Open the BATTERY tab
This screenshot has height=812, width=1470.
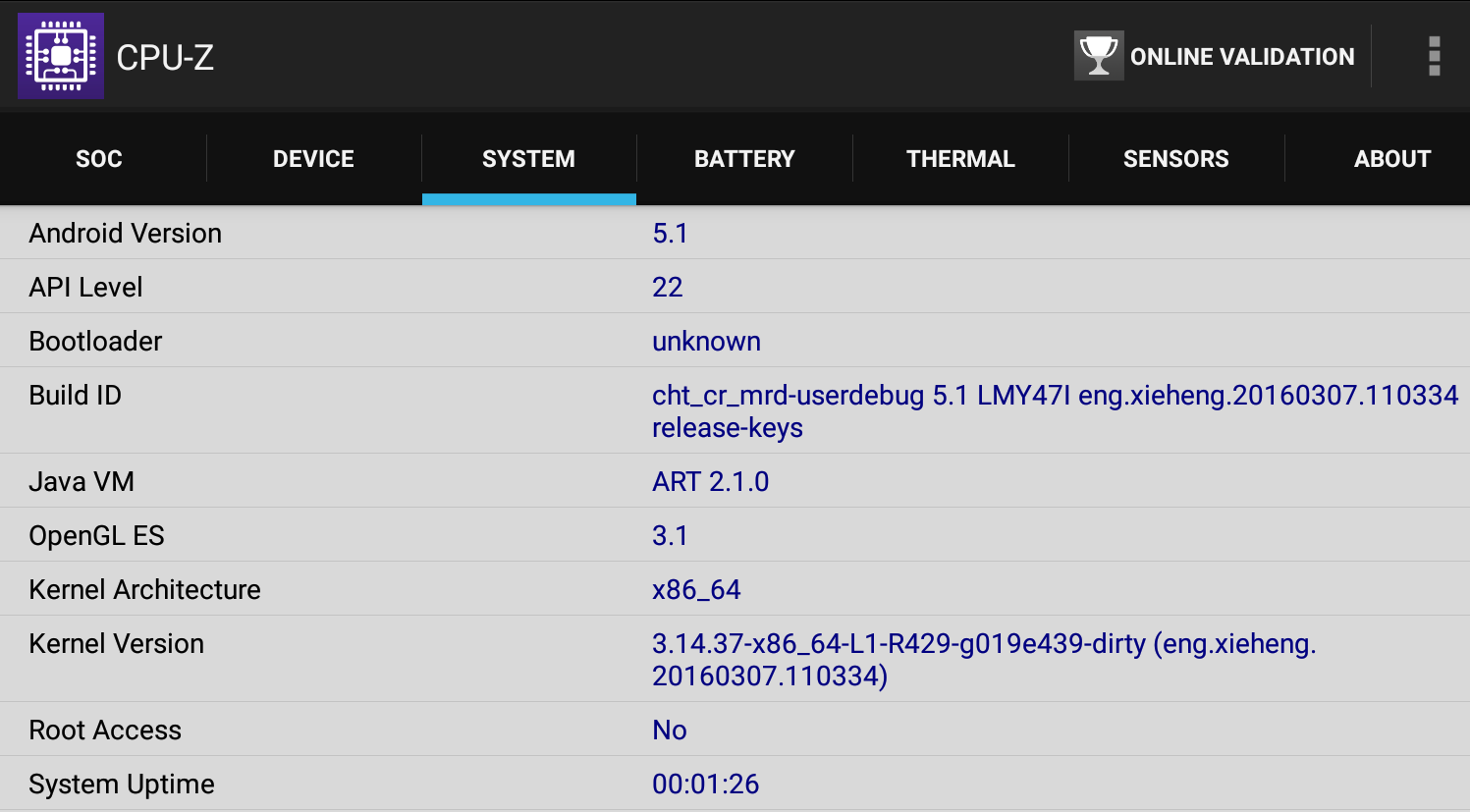click(744, 159)
